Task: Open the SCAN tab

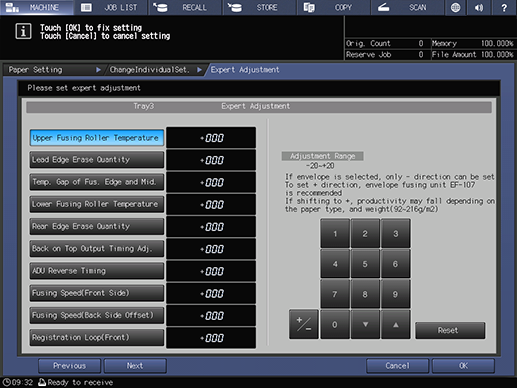Action: tap(408, 7)
